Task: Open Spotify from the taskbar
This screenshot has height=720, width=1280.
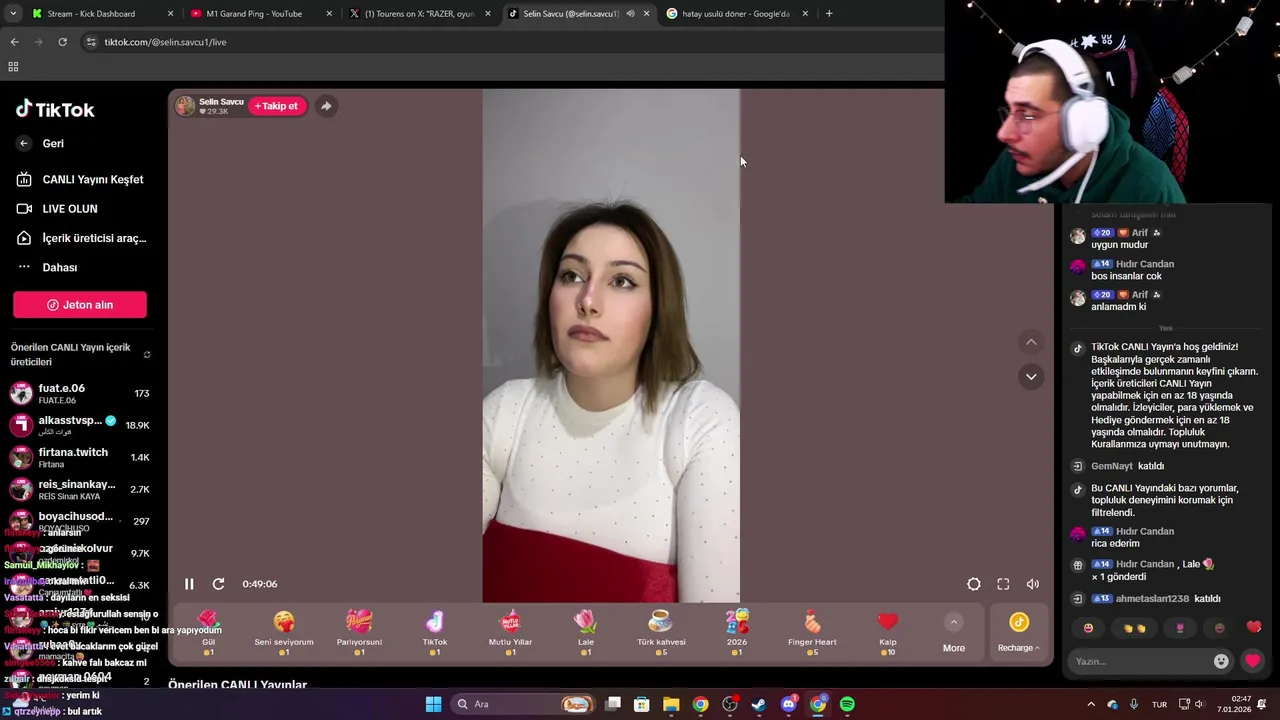Action: pos(847,704)
